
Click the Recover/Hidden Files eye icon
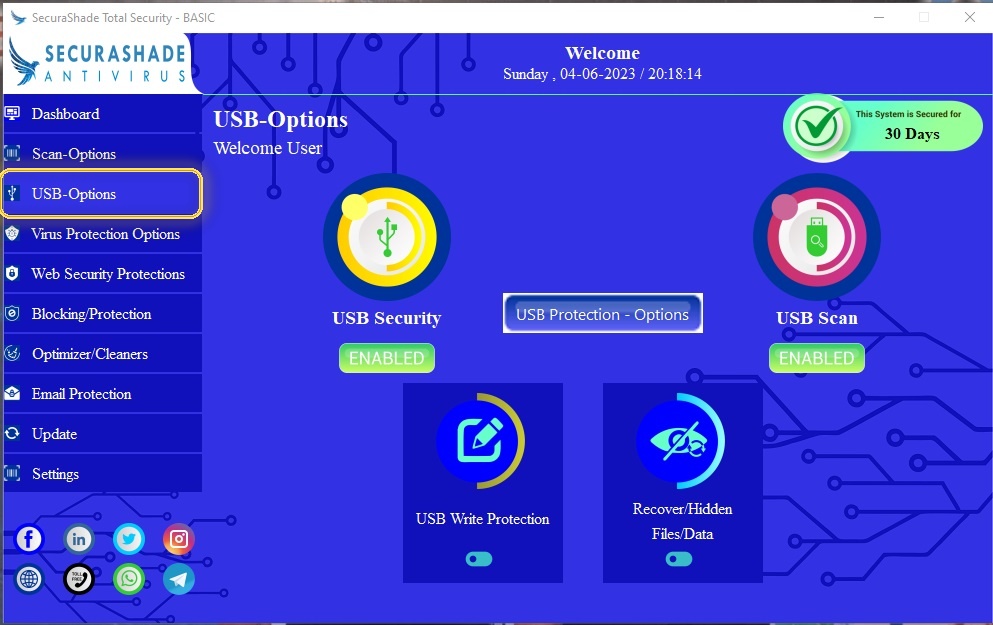pyautogui.click(x=681, y=441)
